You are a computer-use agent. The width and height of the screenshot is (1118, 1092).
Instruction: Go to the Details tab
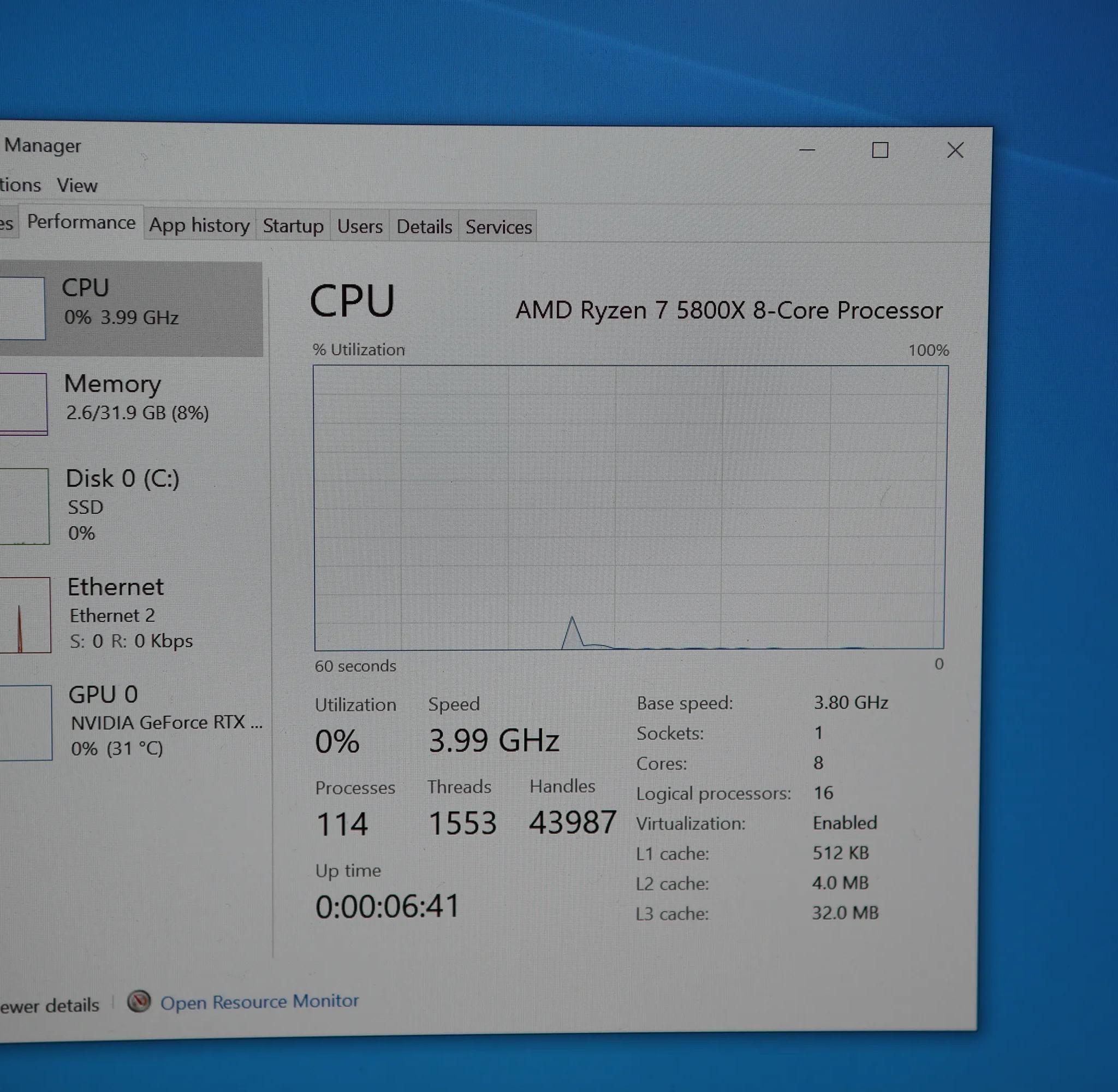(424, 227)
